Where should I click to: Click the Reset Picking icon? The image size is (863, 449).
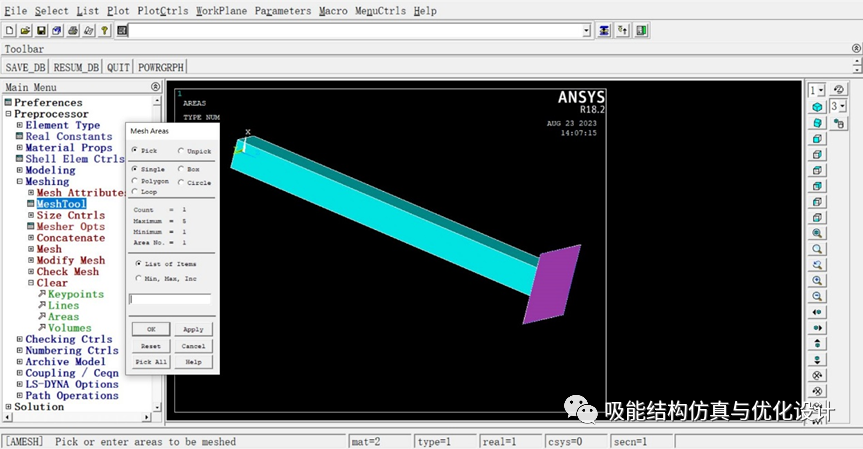click(x=622, y=30)
